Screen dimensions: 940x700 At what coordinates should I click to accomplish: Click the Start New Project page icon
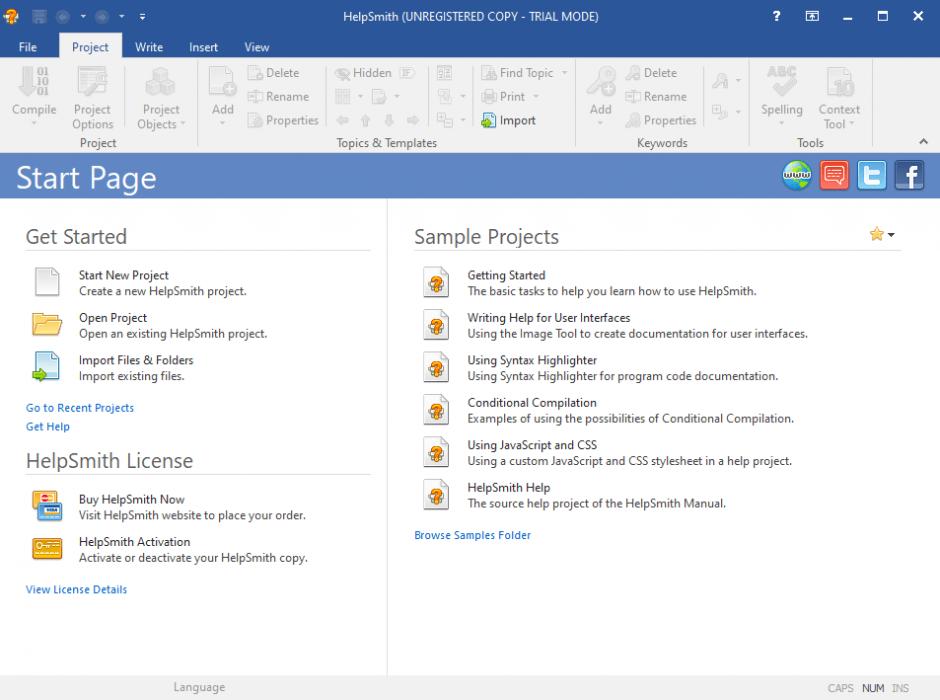[x=47, y=282]
